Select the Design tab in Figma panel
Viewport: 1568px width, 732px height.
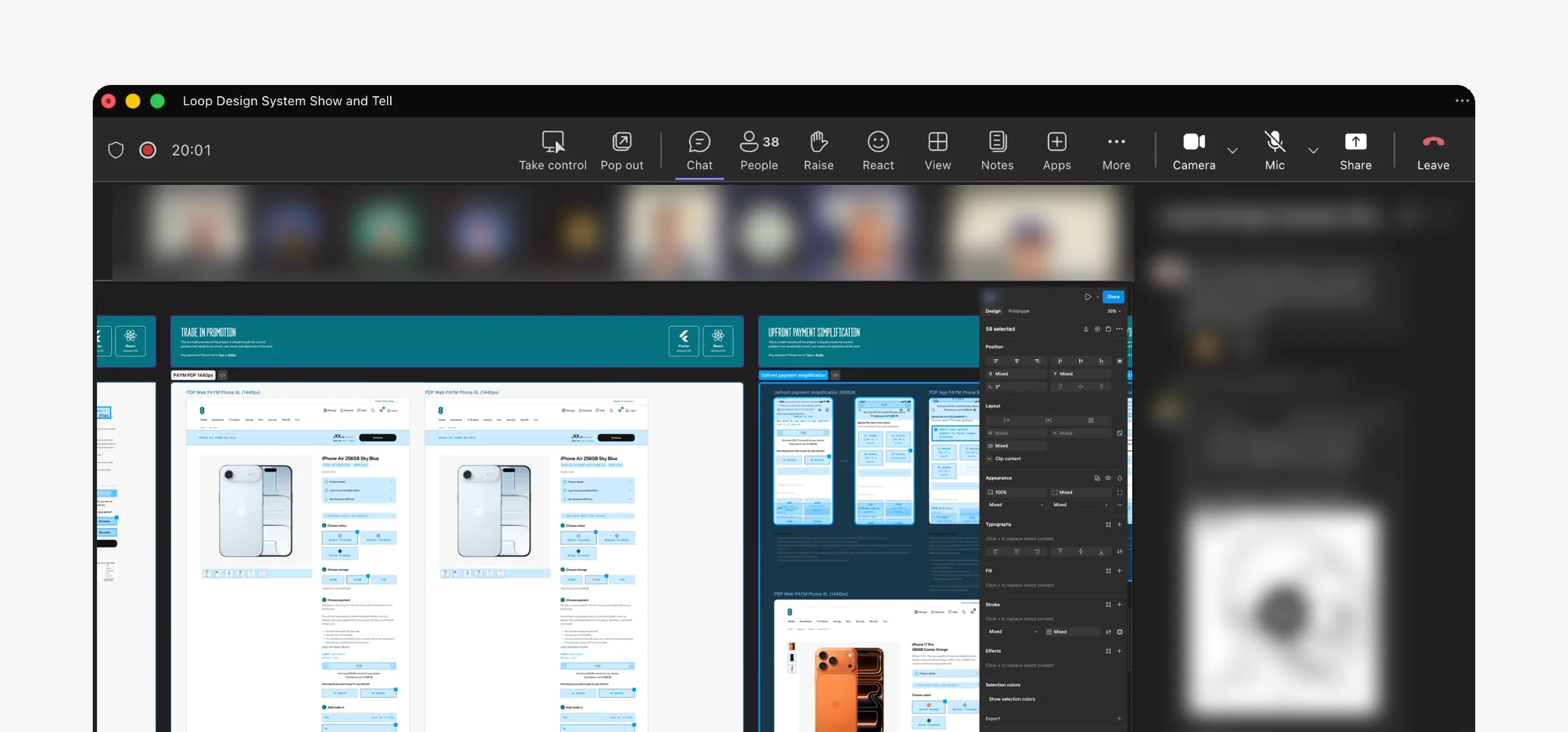[x=993, y=311]
